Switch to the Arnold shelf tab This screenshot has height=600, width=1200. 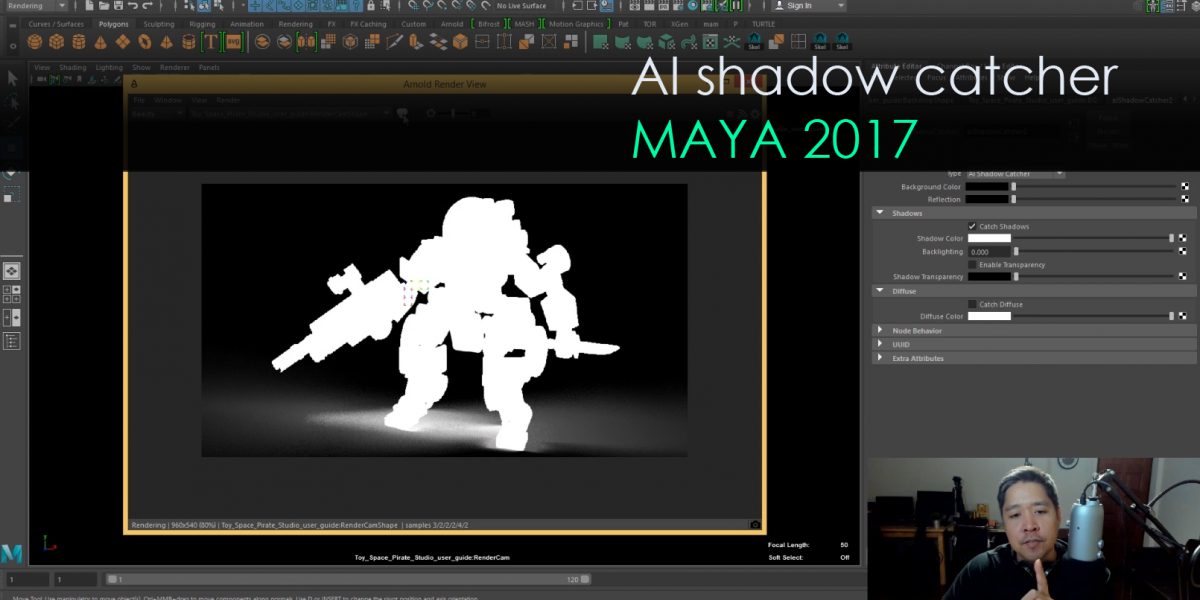tap(452, 24)
